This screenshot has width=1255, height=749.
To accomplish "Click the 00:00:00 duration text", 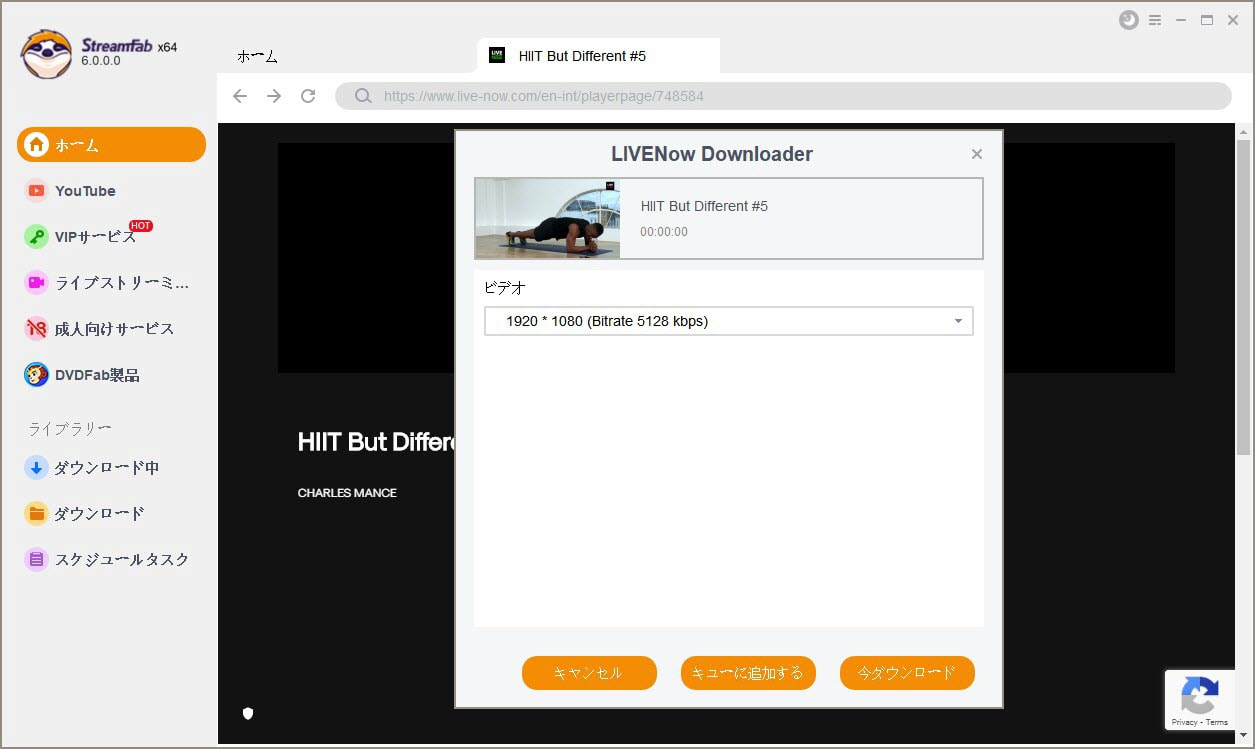I will click(x=664, y=232).
